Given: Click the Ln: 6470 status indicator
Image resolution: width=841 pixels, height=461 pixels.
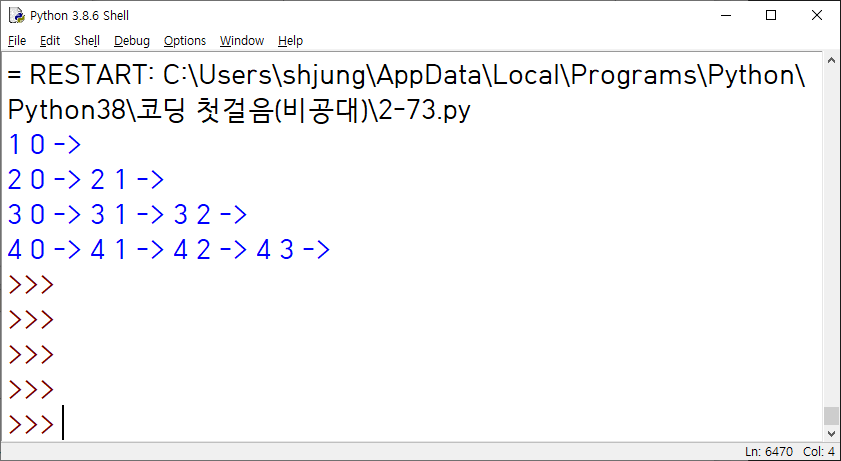Looking at the screenshot, I should (x=769, y=452).
